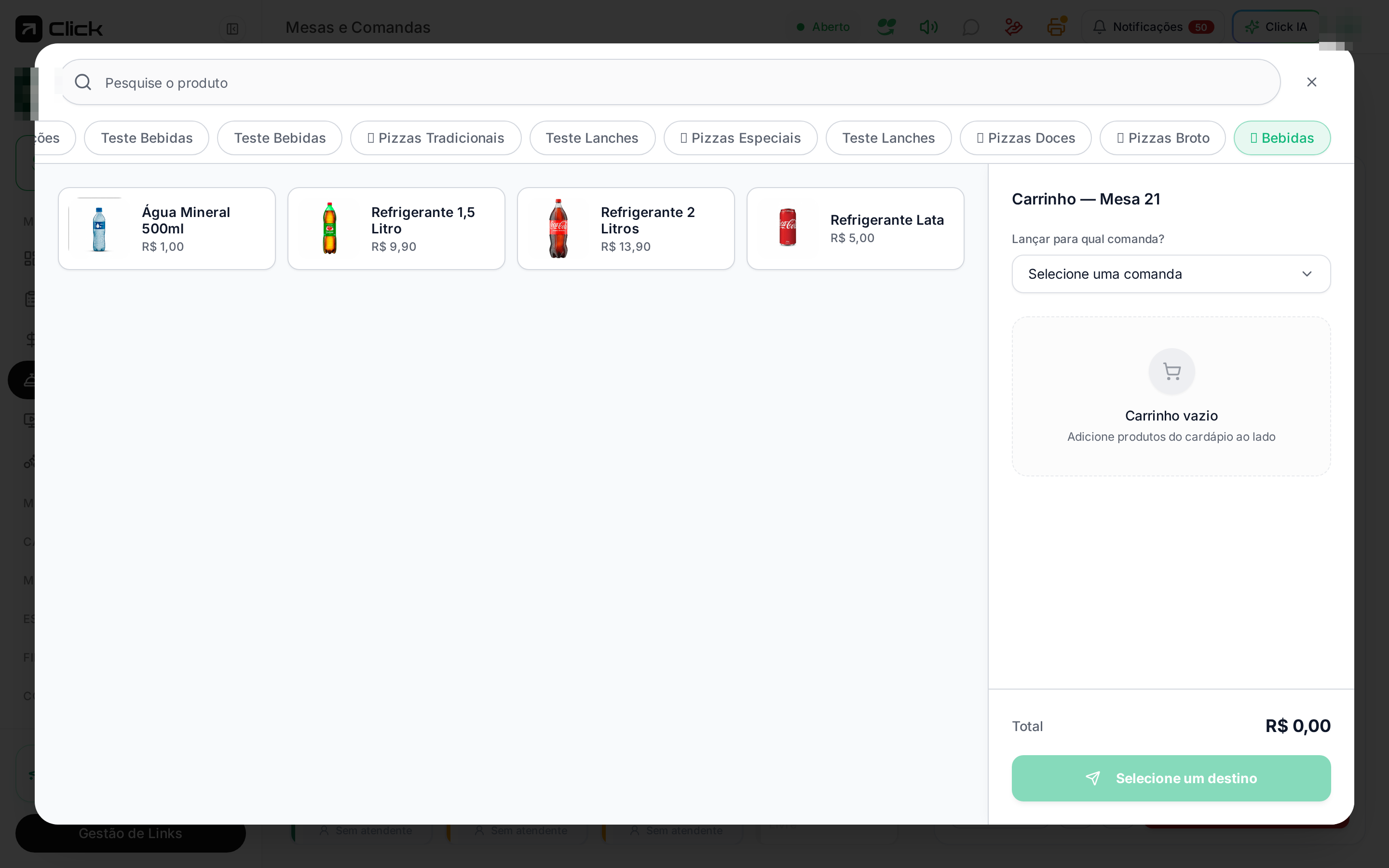Click the 'Refrigerante Lata' product name
The image size is (1389, 868).
pos(887,220)
